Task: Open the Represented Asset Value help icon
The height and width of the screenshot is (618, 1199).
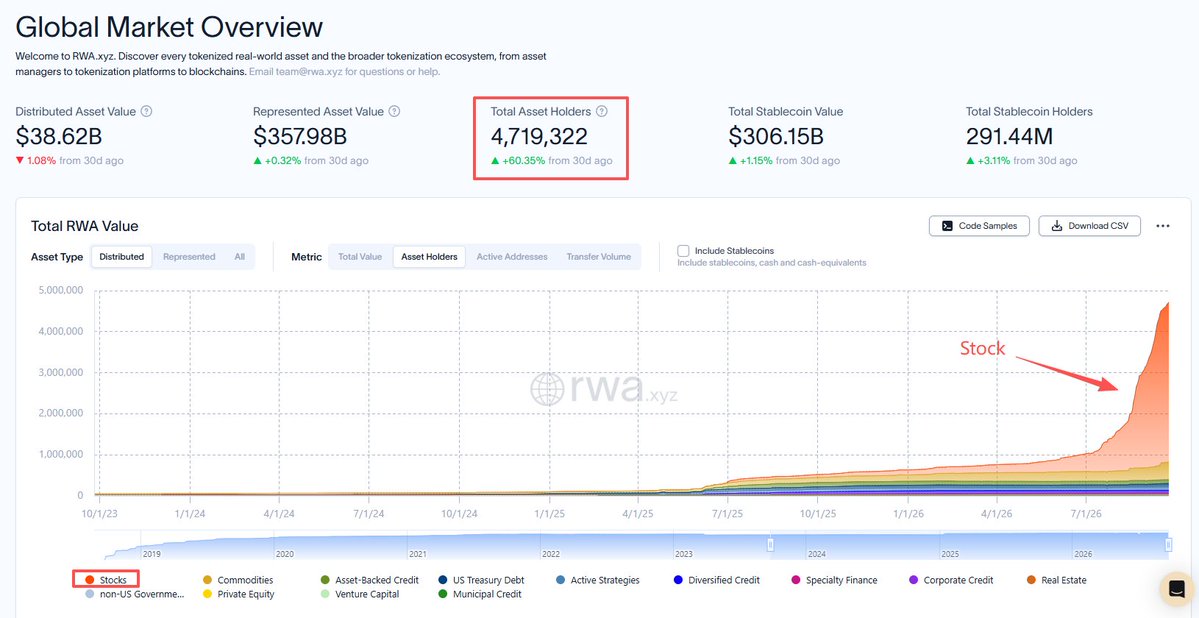Action: coord(395,111)
